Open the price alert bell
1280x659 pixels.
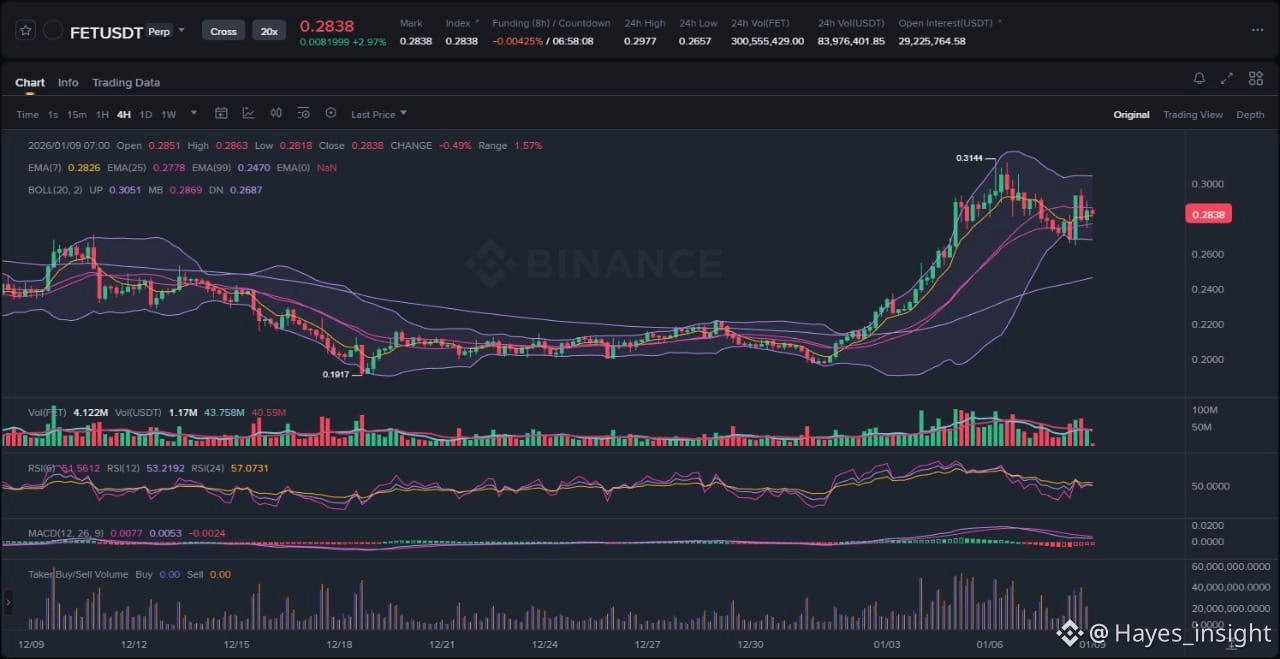coord(1199,78)
